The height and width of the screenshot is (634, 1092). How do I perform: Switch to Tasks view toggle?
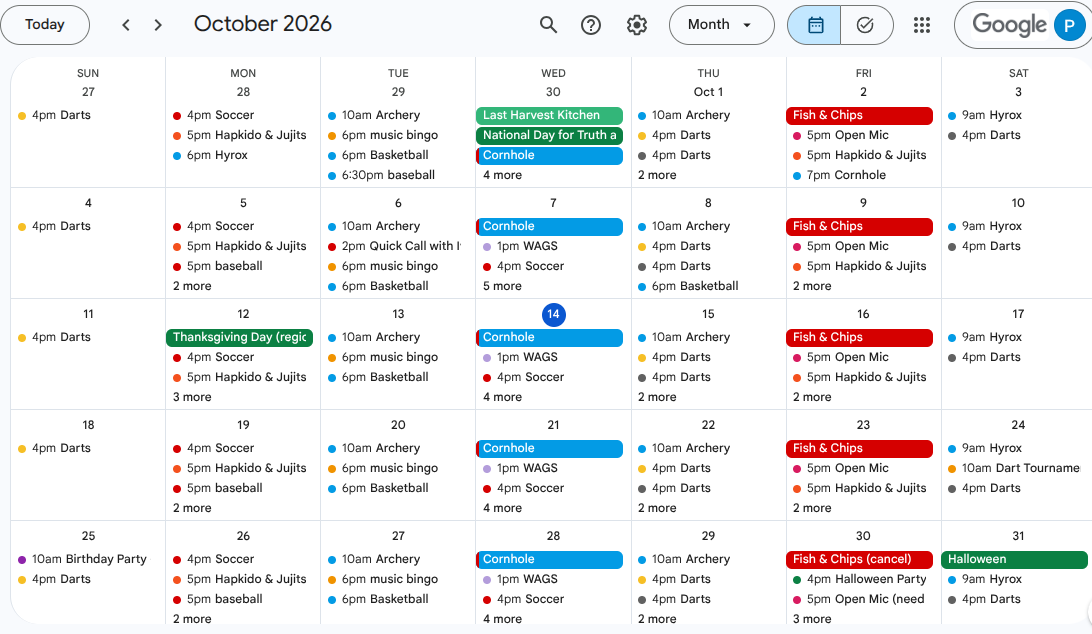[x=866, y=25]
